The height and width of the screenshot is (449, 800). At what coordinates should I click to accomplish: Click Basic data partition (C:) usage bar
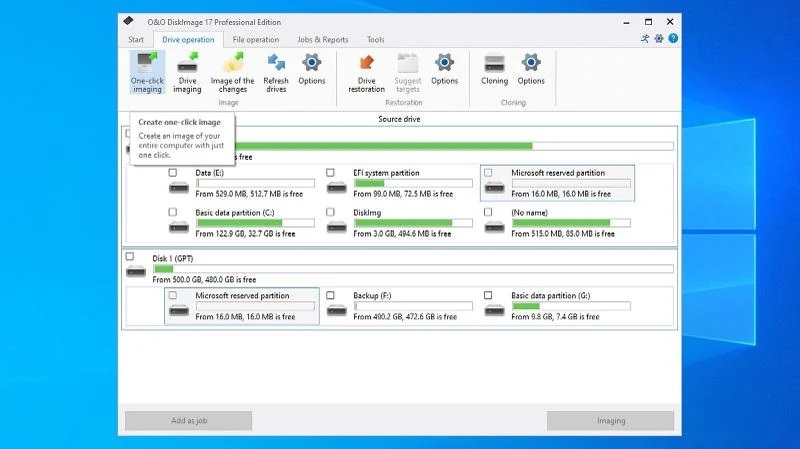[x=255, y=223]
